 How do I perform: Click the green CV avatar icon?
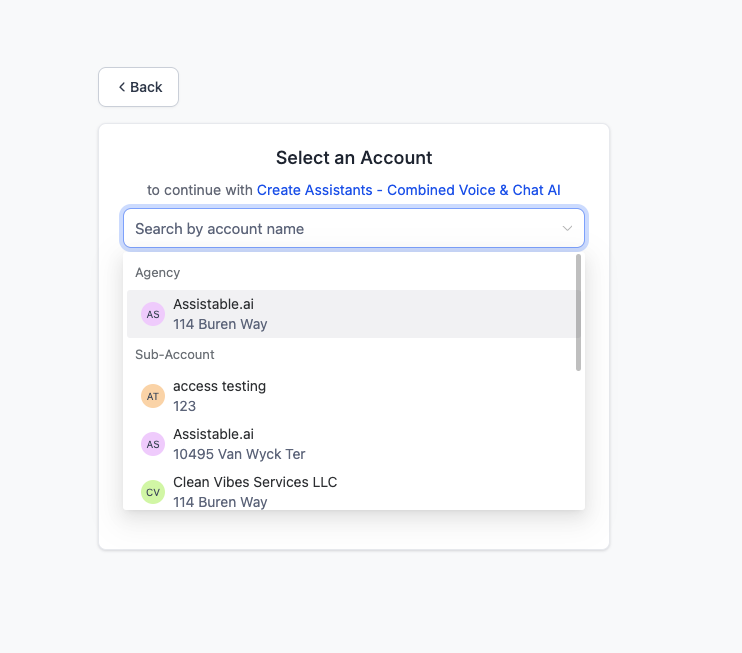[x=153, y=492]
